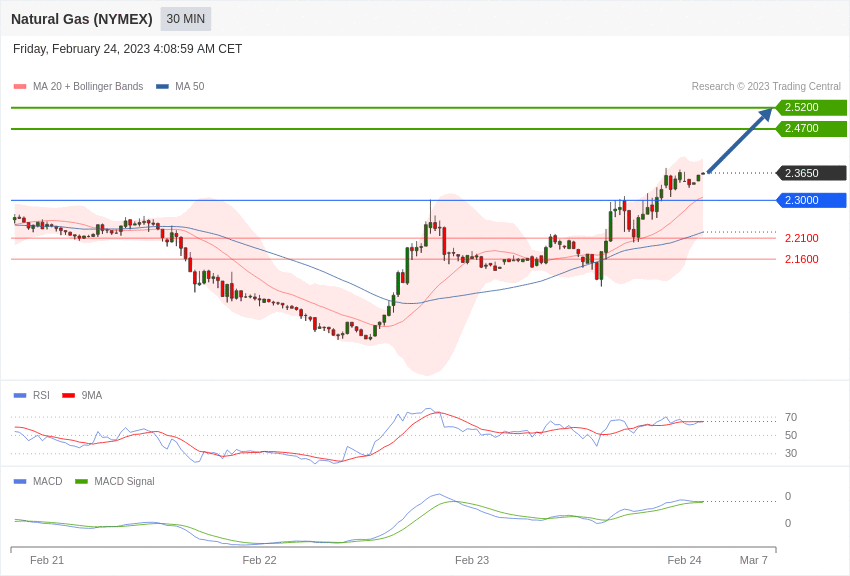850x576 pixels.
Task: Toggle the 9MA red legend marker
Action: click(x=69, y=396)
